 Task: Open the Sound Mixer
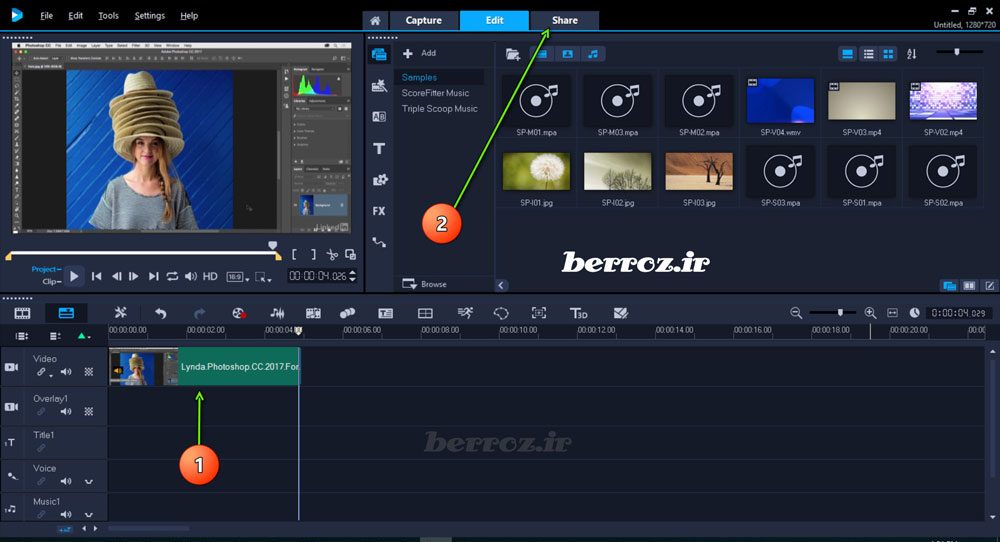(x=277, y=313)
